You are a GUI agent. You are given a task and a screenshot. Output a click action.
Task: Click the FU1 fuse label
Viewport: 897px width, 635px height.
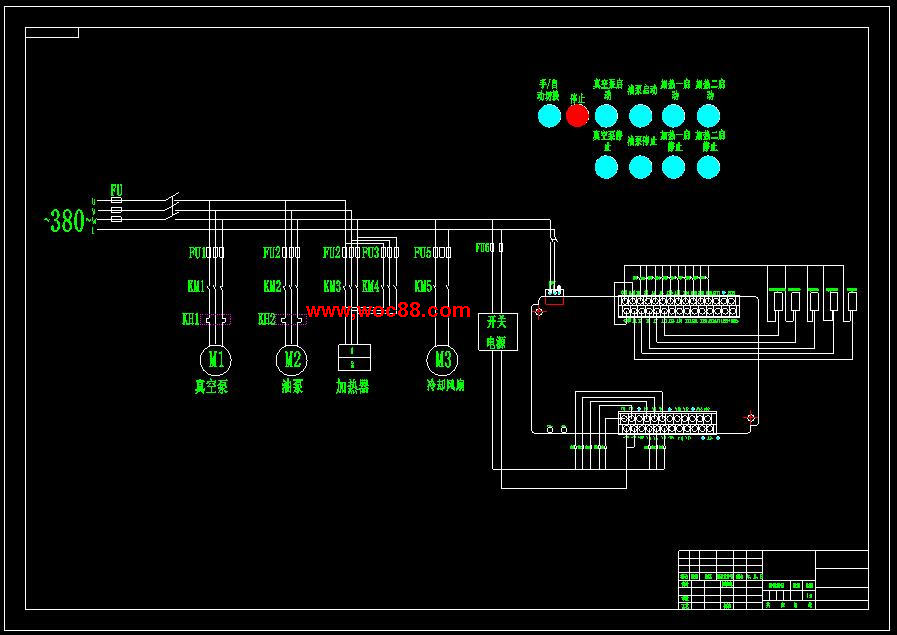pos(196,252)
